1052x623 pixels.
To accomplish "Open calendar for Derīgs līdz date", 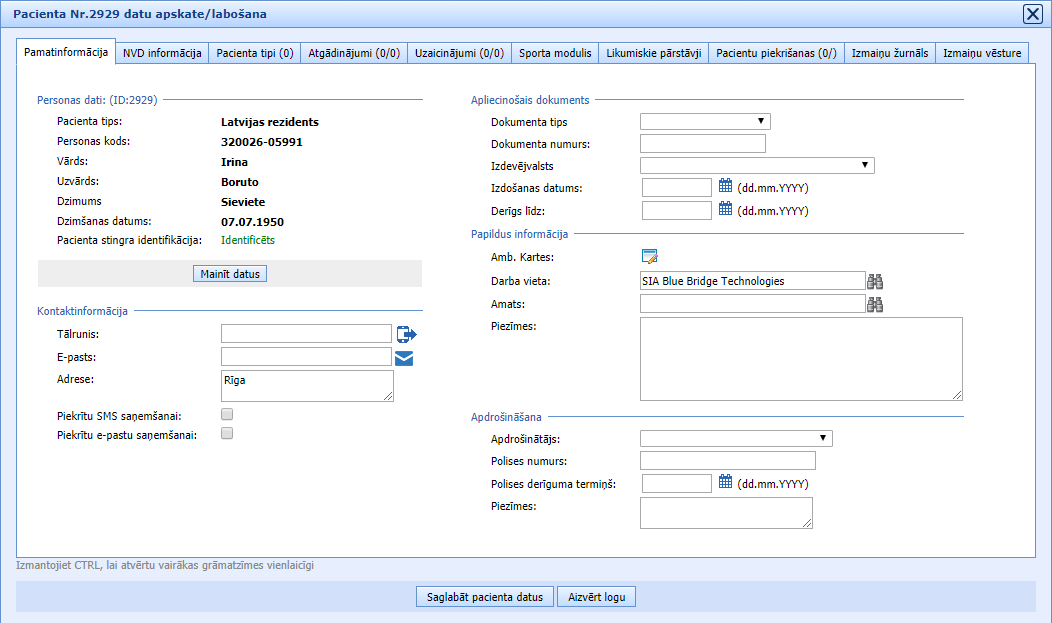I will [x=726, y=209].
